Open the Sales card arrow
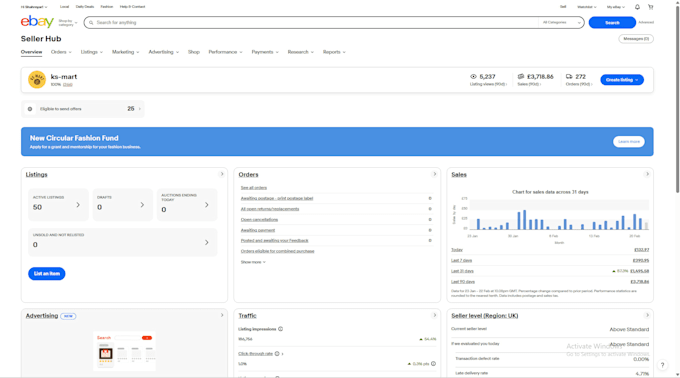The height and width of the screenshot is (378, 680). [647, 174]
